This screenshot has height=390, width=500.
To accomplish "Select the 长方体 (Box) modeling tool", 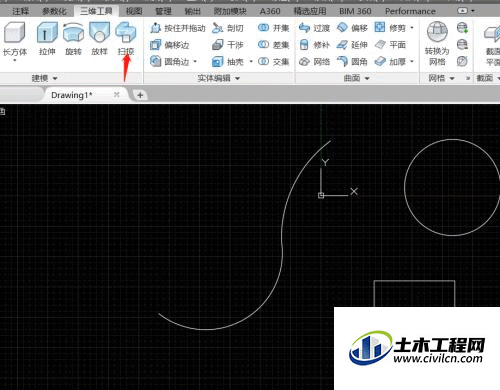I will coord(15,38).
